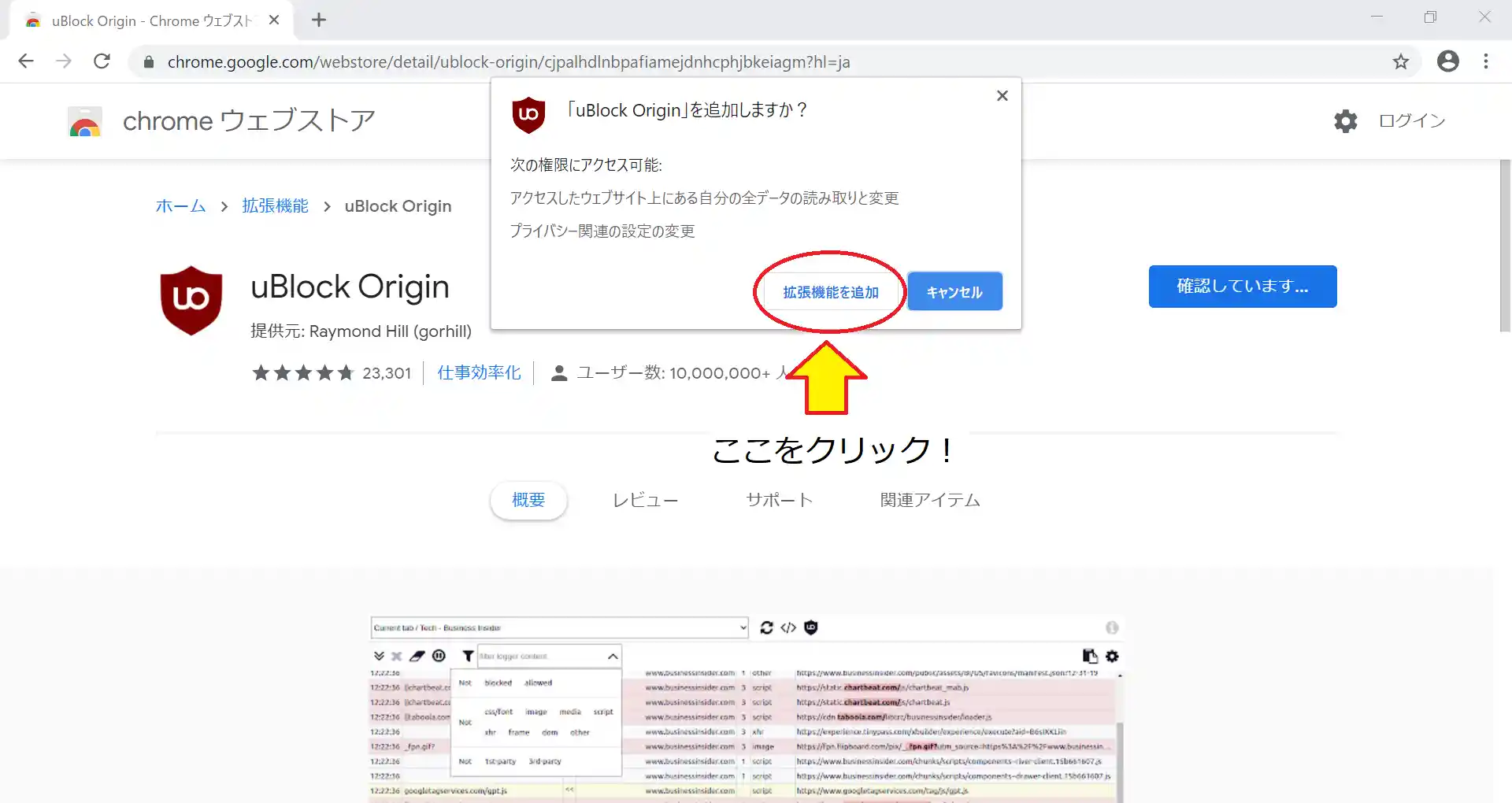Reload the current page
Viewport: 1512px width, 803px height.
(x=102, y=61)
